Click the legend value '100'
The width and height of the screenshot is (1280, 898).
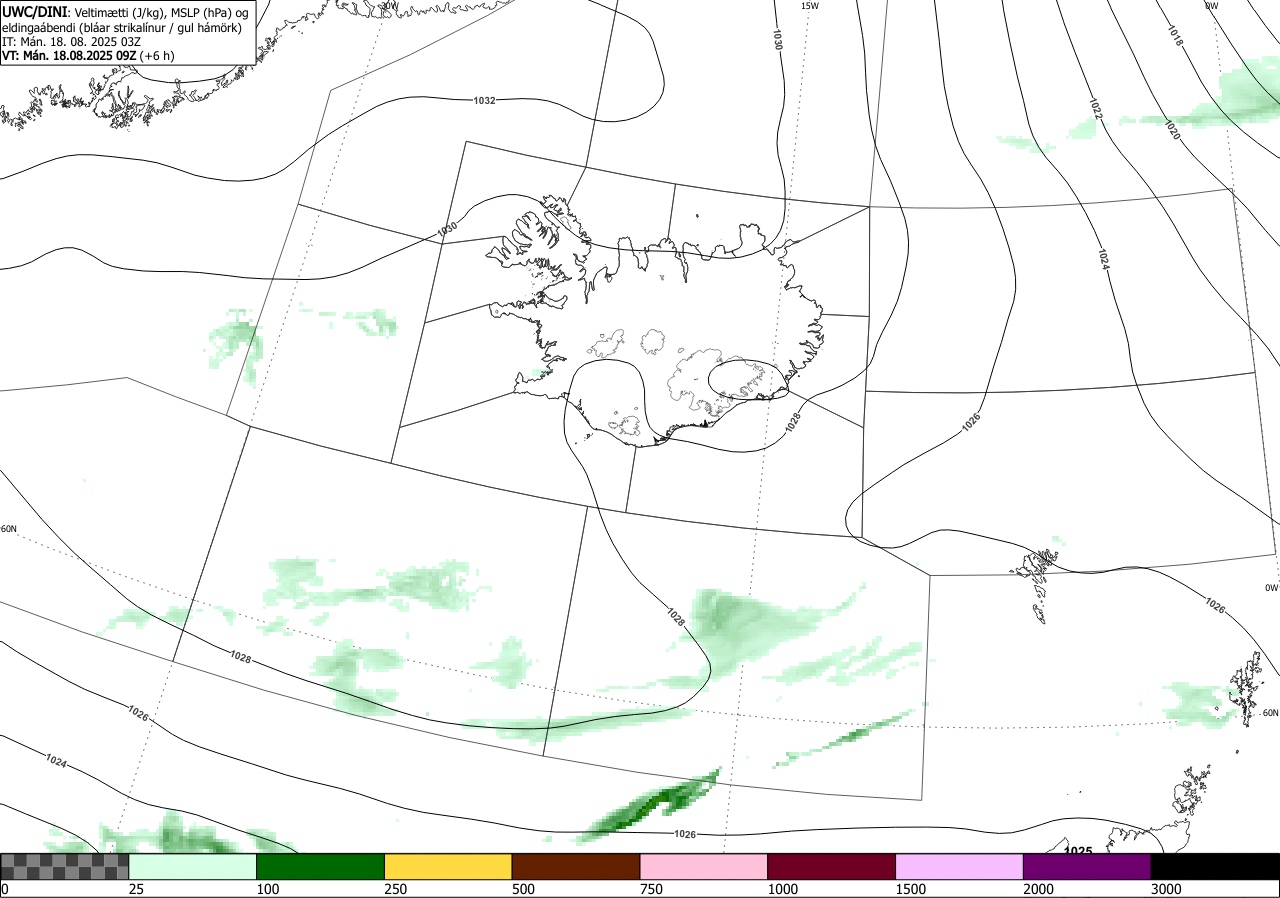tap(268, 889)
